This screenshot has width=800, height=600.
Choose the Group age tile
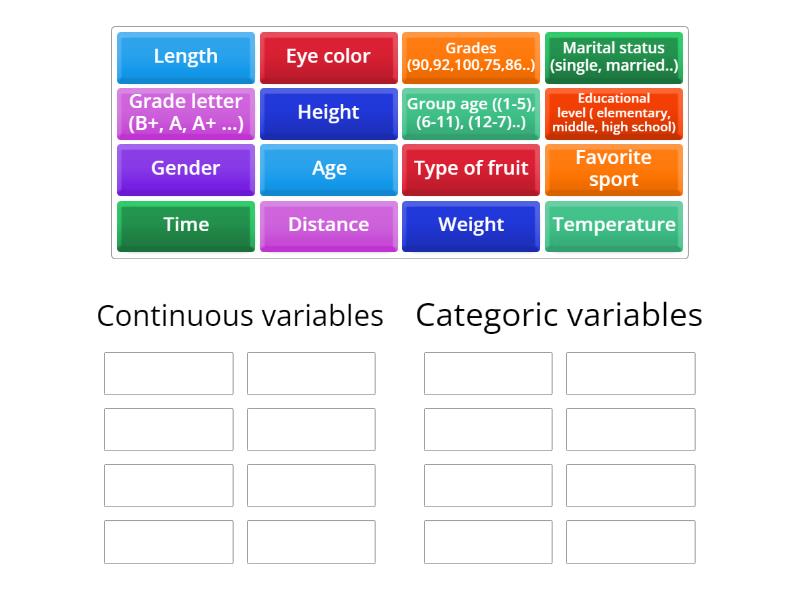(470, 113)
